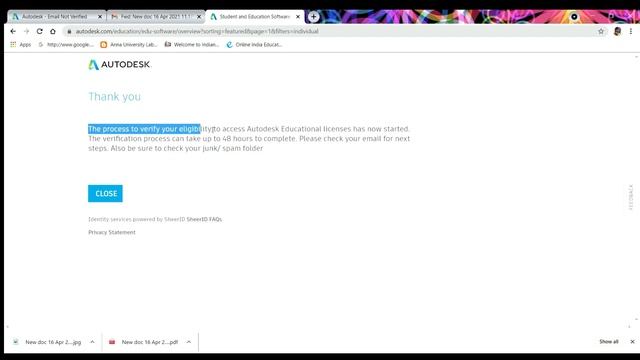Reload the current page
This screenshot has width=640, height=360.
tap(40, 31)
